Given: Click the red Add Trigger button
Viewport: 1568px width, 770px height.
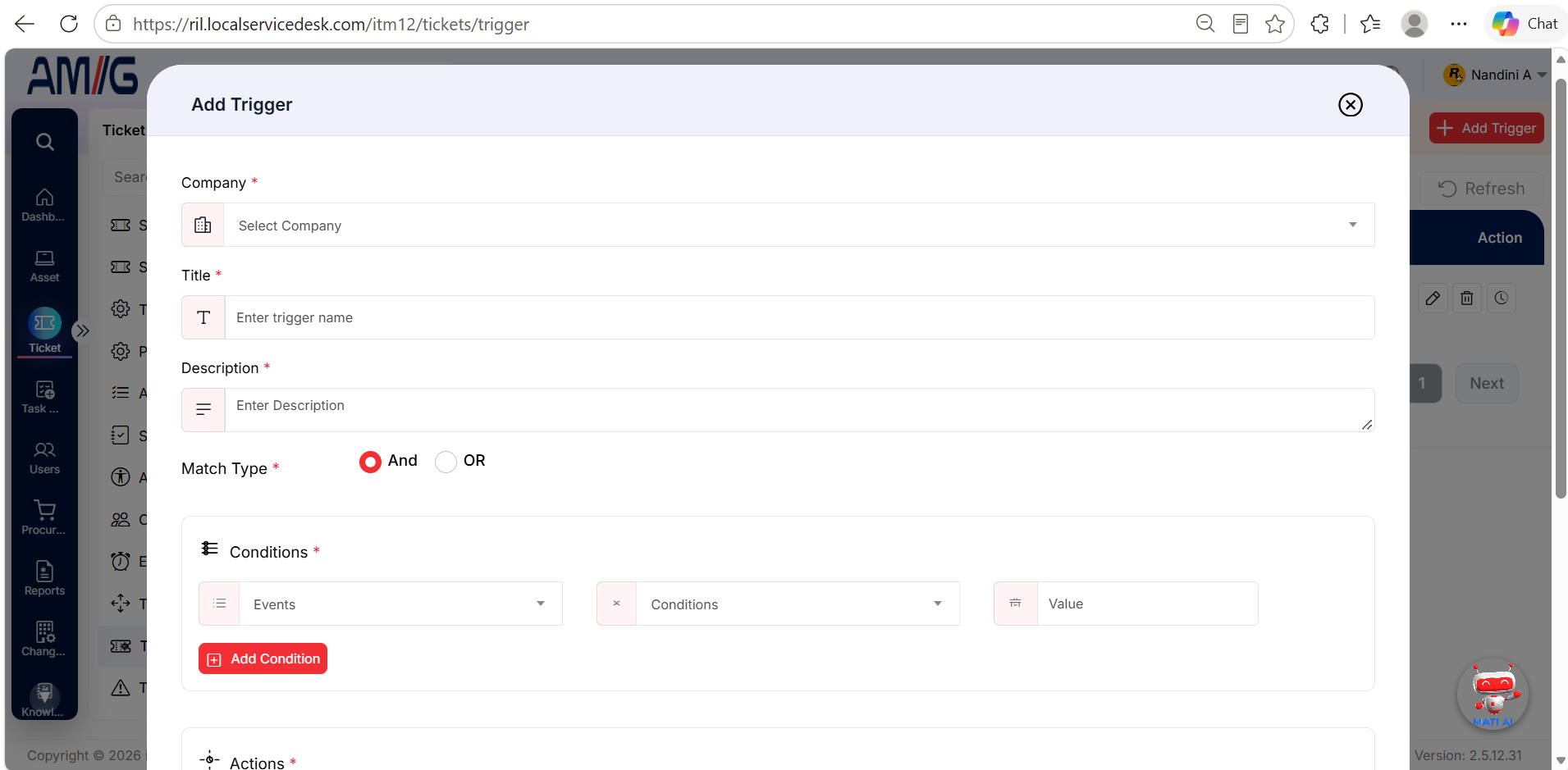Looking at the screenshot, I should pyautogui.click(x=1487, y=128).
